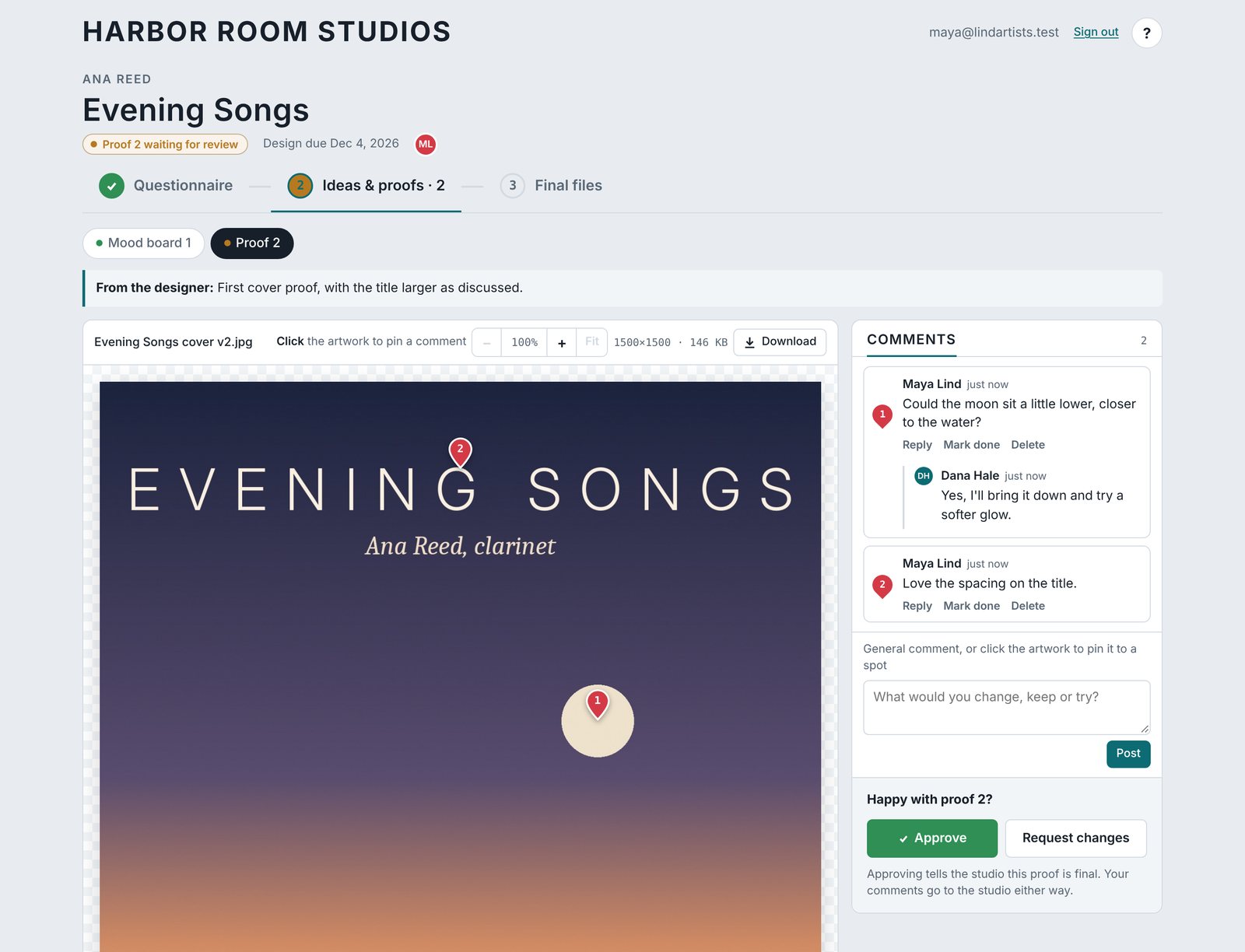The width and height of the screenshot is (1245, 952).
Task: Switch to Mood board 1
Action: pyautogui.click(x=143, y=243)
